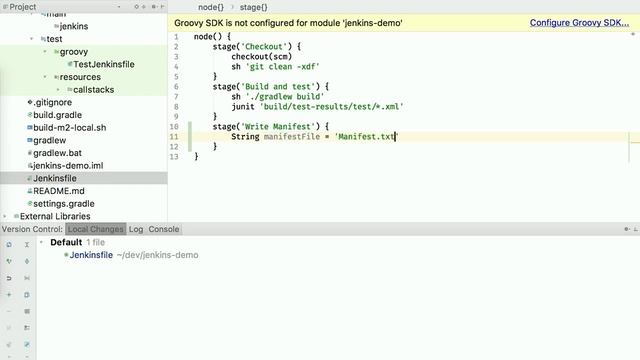Click the node{} breadcrumb

pyautogui.click(x=211, y=7)
